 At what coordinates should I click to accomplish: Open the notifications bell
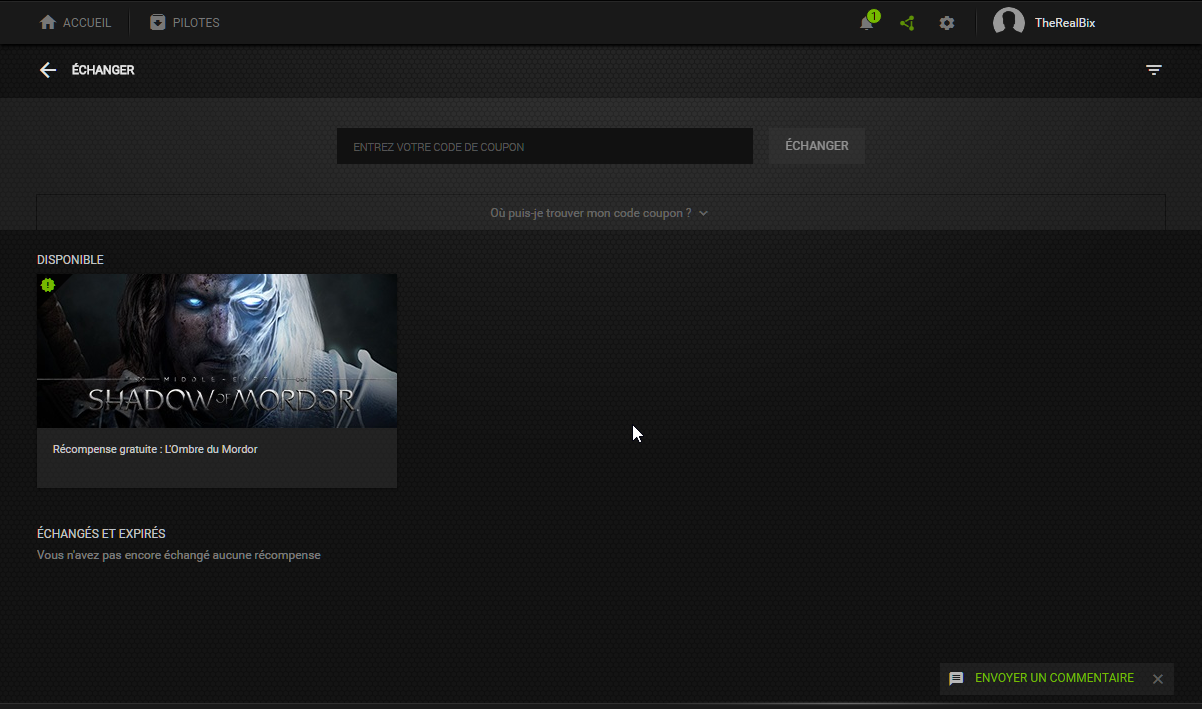click(867, 23)
